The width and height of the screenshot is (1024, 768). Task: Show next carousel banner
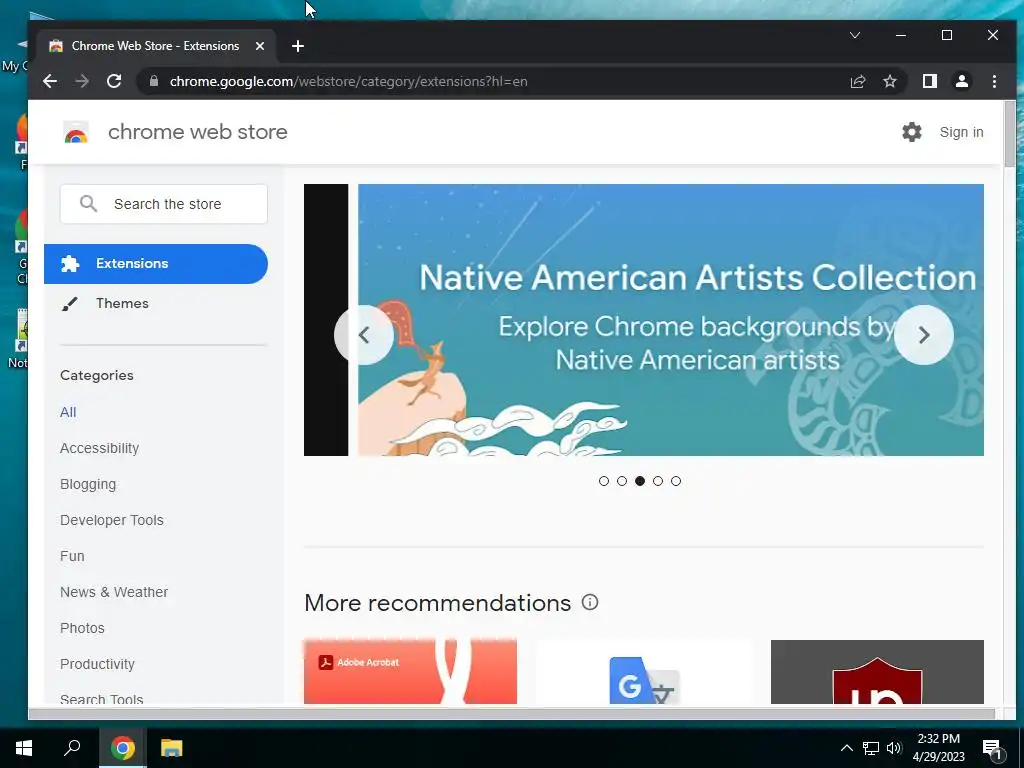[923, 335]
